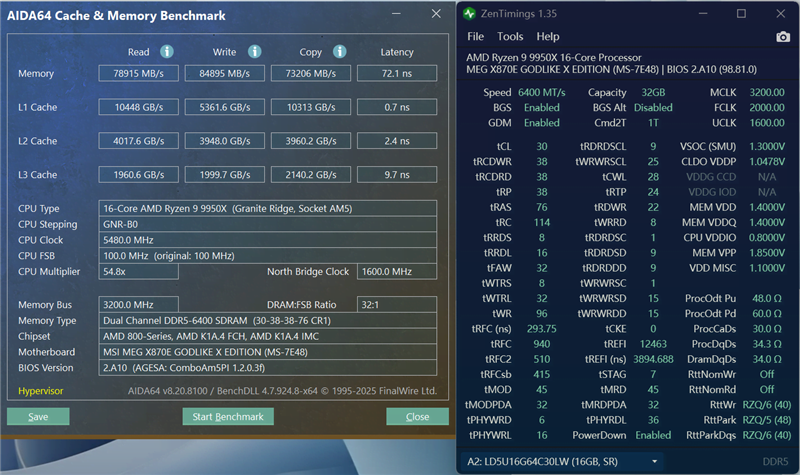
Task: Save the AIDA64 benchmark results
Action: 38,416
